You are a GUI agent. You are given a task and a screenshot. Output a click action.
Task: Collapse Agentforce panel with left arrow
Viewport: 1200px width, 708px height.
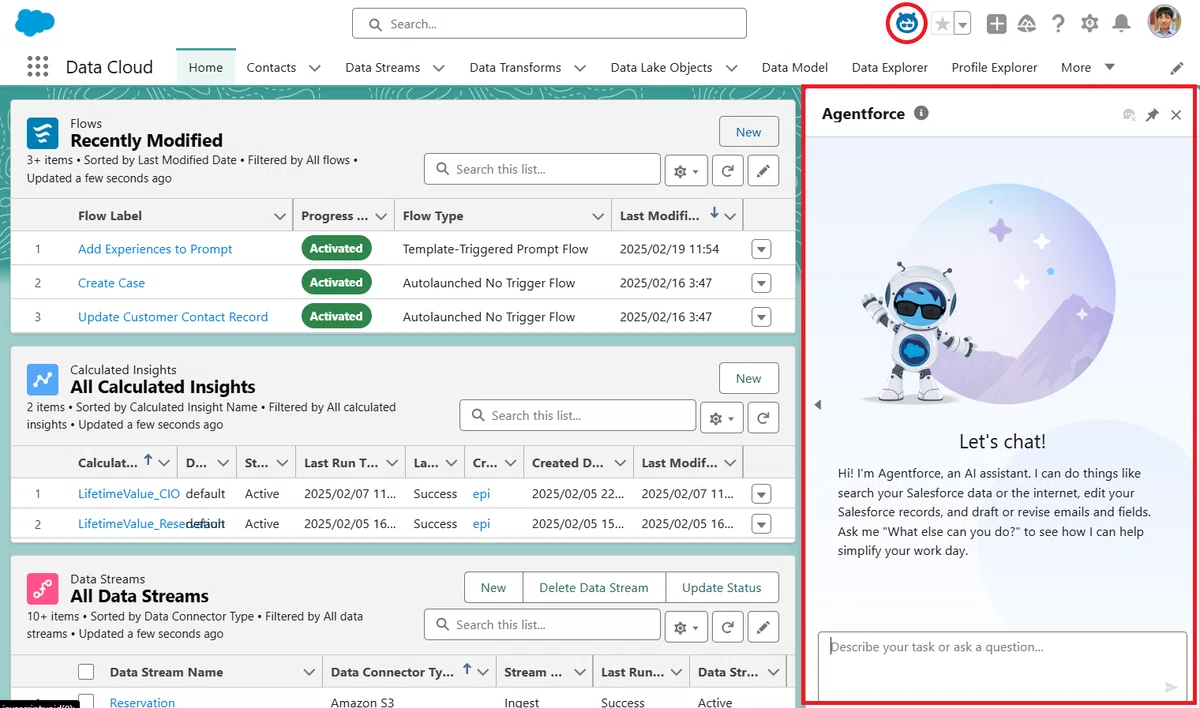pos(817,405)
